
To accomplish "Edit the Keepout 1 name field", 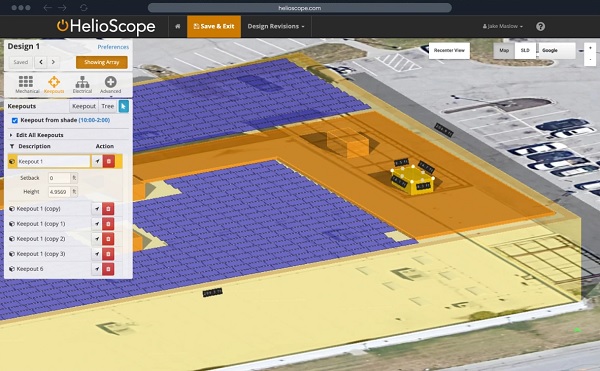I will 54,161.
